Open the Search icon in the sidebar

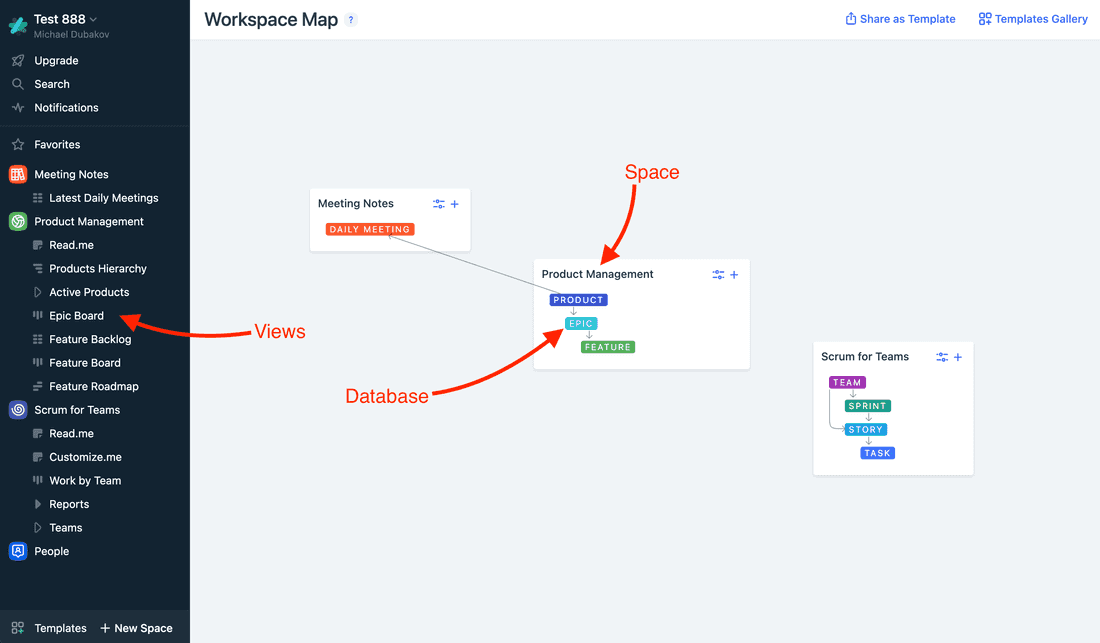20,84
